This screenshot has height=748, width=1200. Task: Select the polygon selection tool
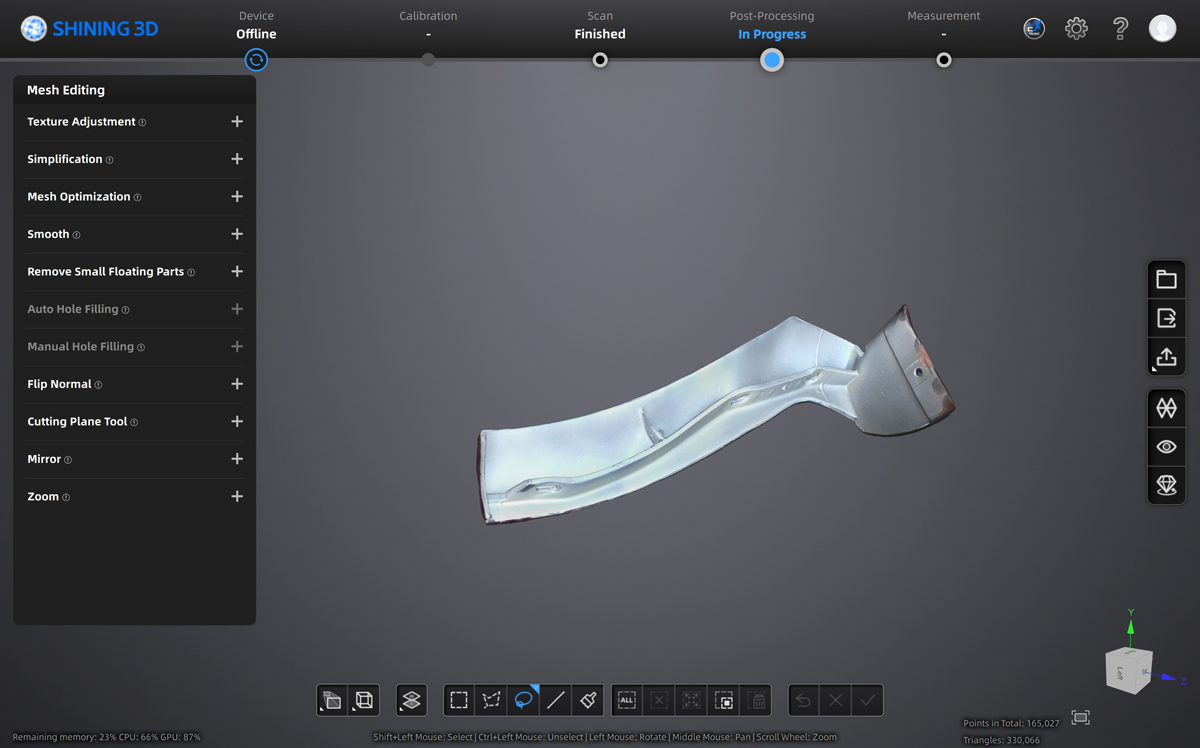coord(491,700)
